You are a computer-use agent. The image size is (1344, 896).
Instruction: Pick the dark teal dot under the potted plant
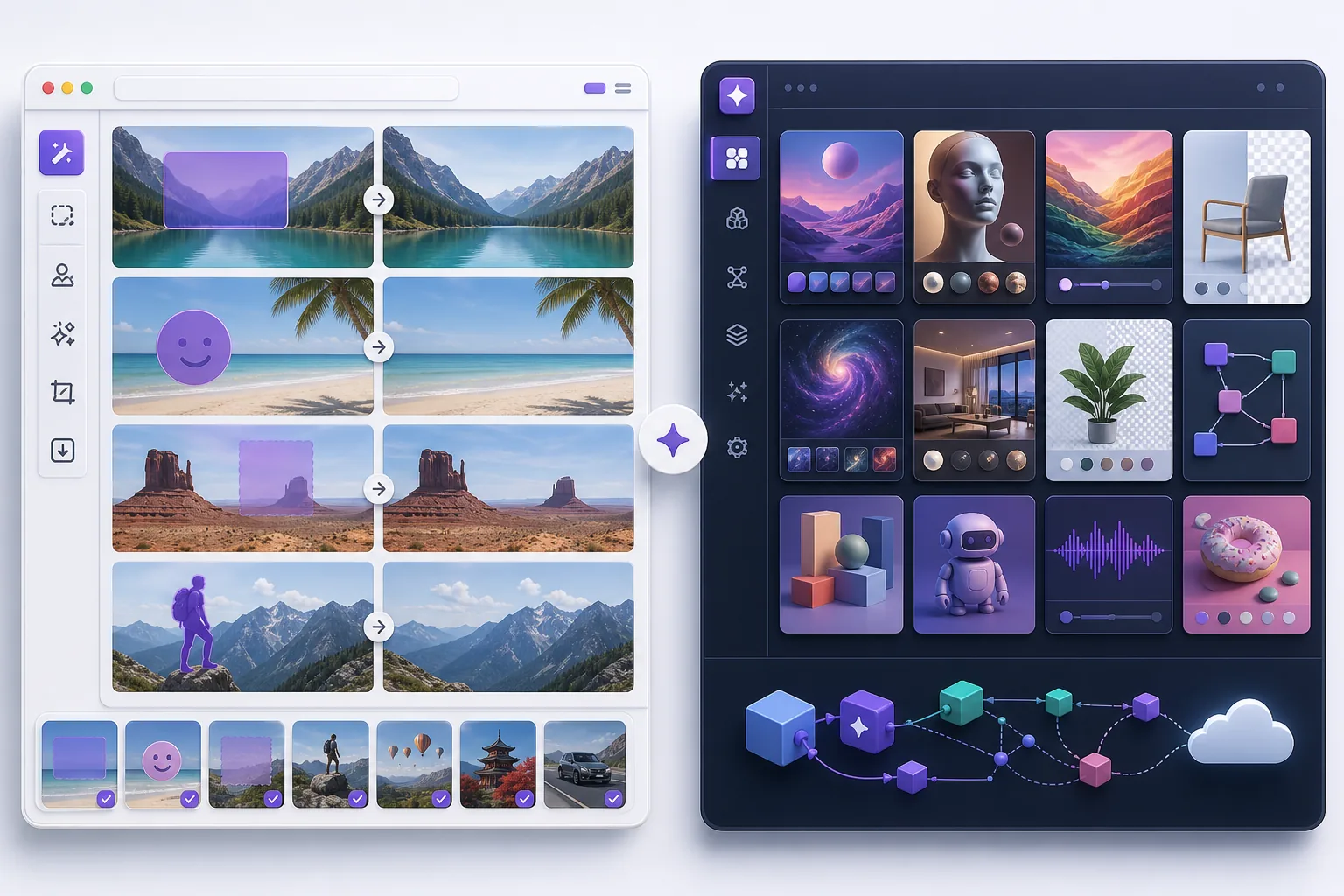[1087, 465]
